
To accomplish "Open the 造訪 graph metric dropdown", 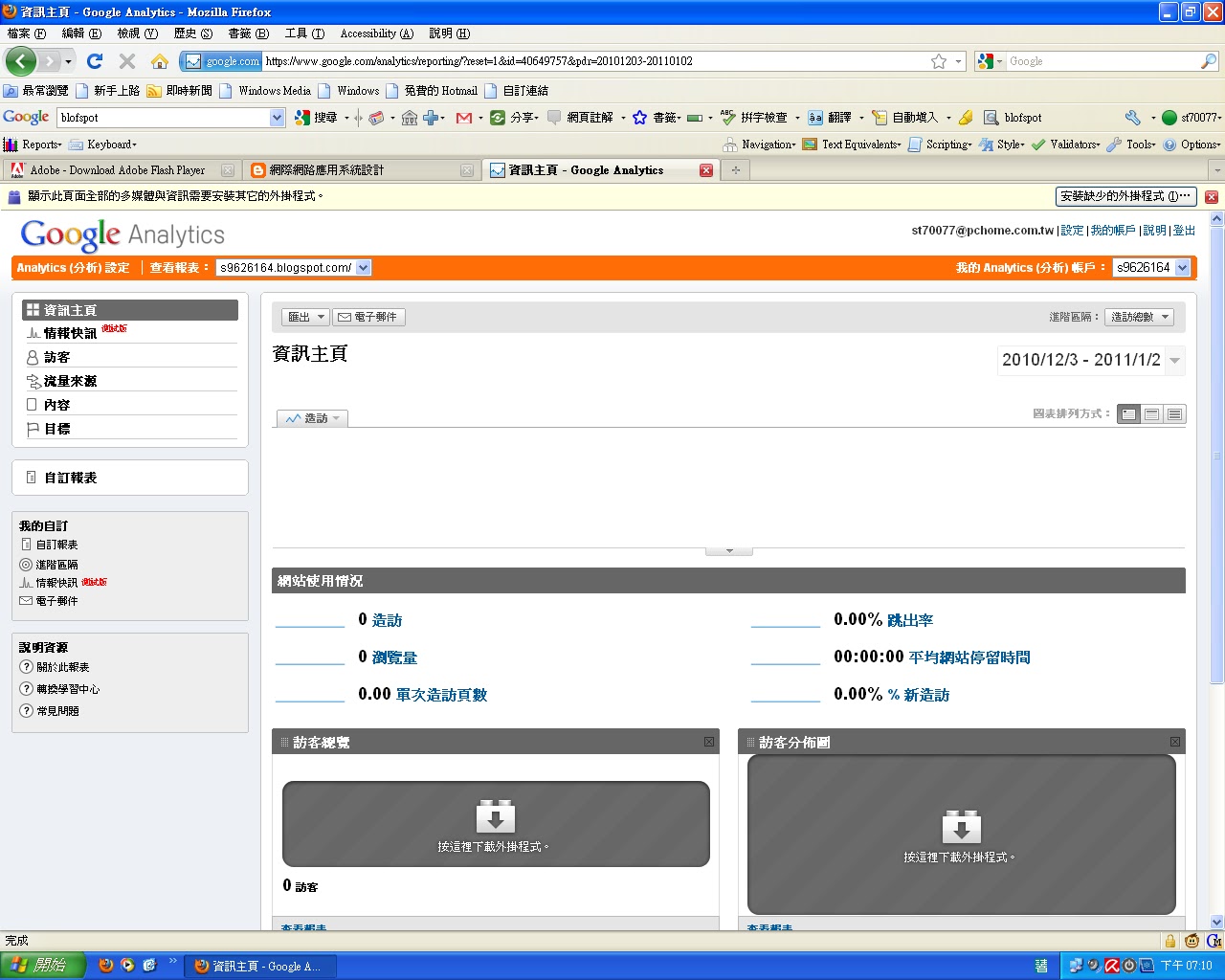I will coord(312,418).
